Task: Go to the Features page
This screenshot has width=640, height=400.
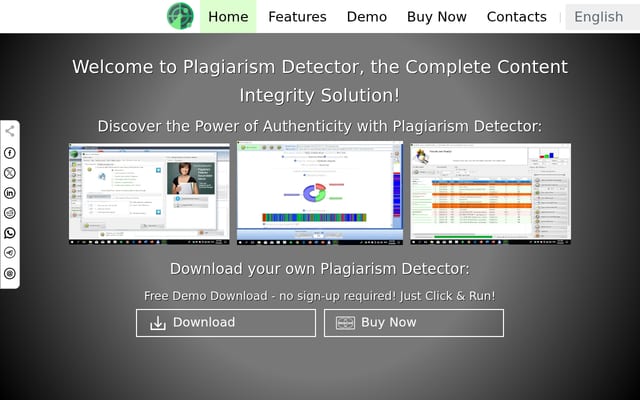Action: point(297,17)
